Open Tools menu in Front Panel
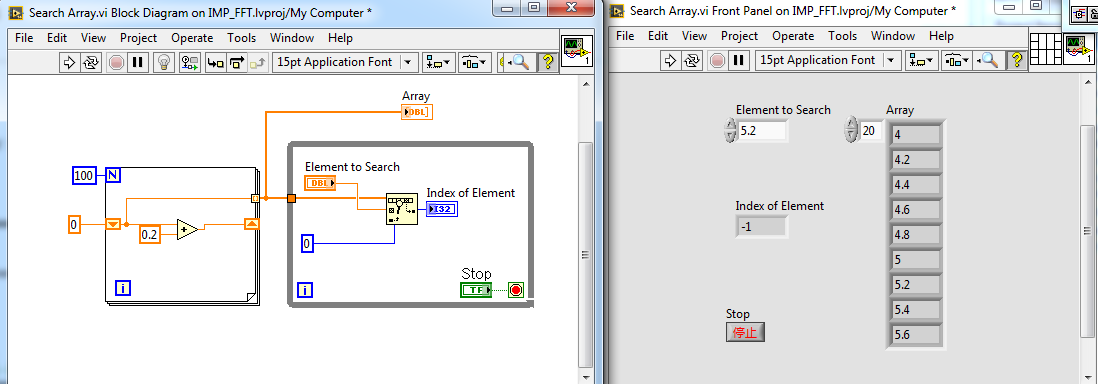This screenshot has width=1098, height=384. (842, 36)
